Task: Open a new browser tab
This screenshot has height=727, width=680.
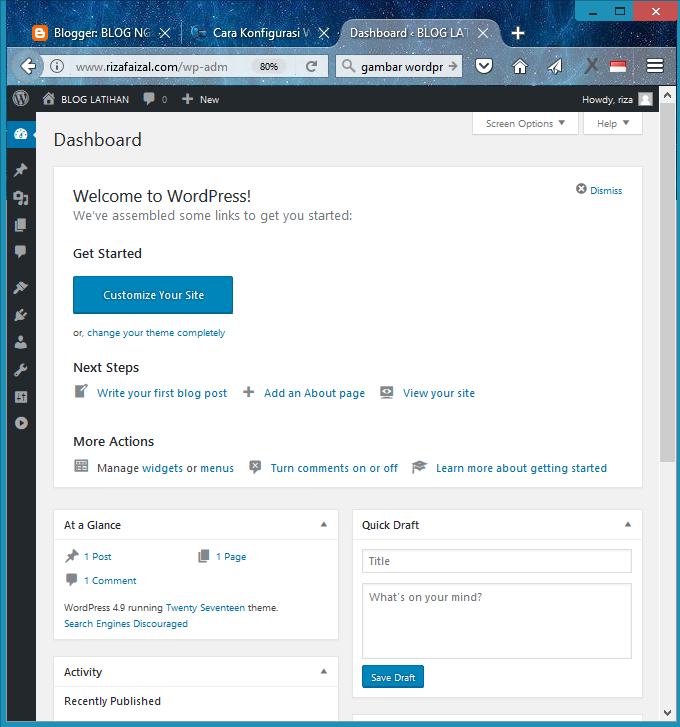Action: tap(518, 33)
